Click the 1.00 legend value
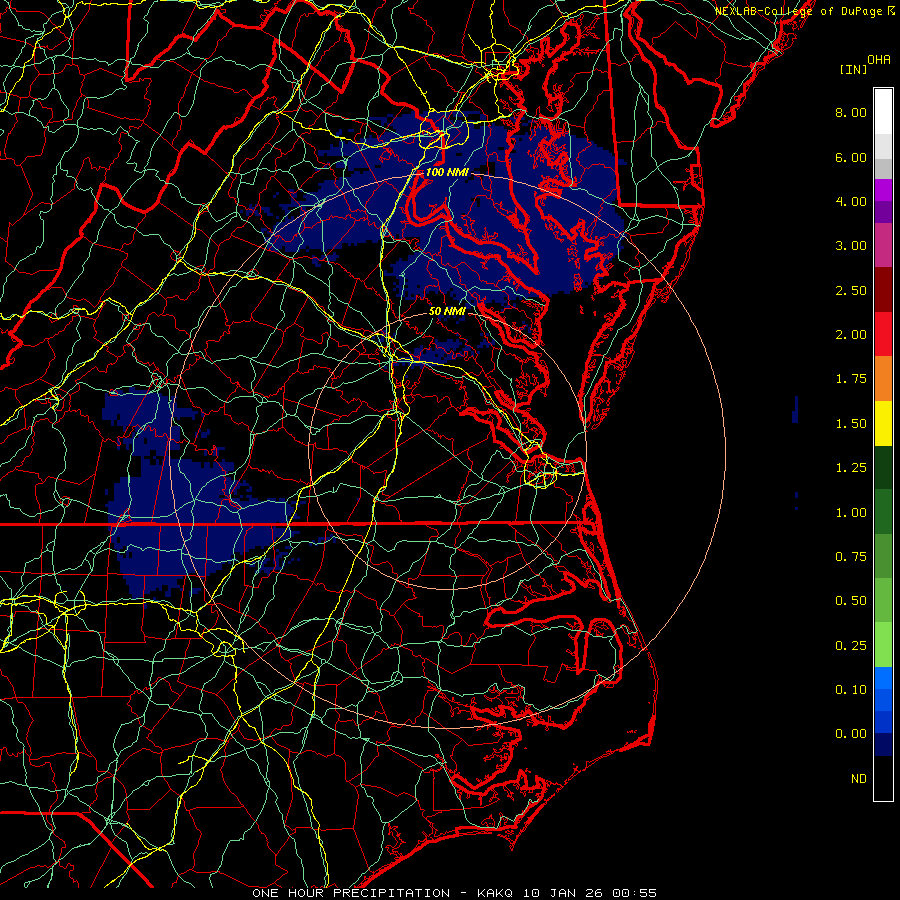 pos(851,513)
